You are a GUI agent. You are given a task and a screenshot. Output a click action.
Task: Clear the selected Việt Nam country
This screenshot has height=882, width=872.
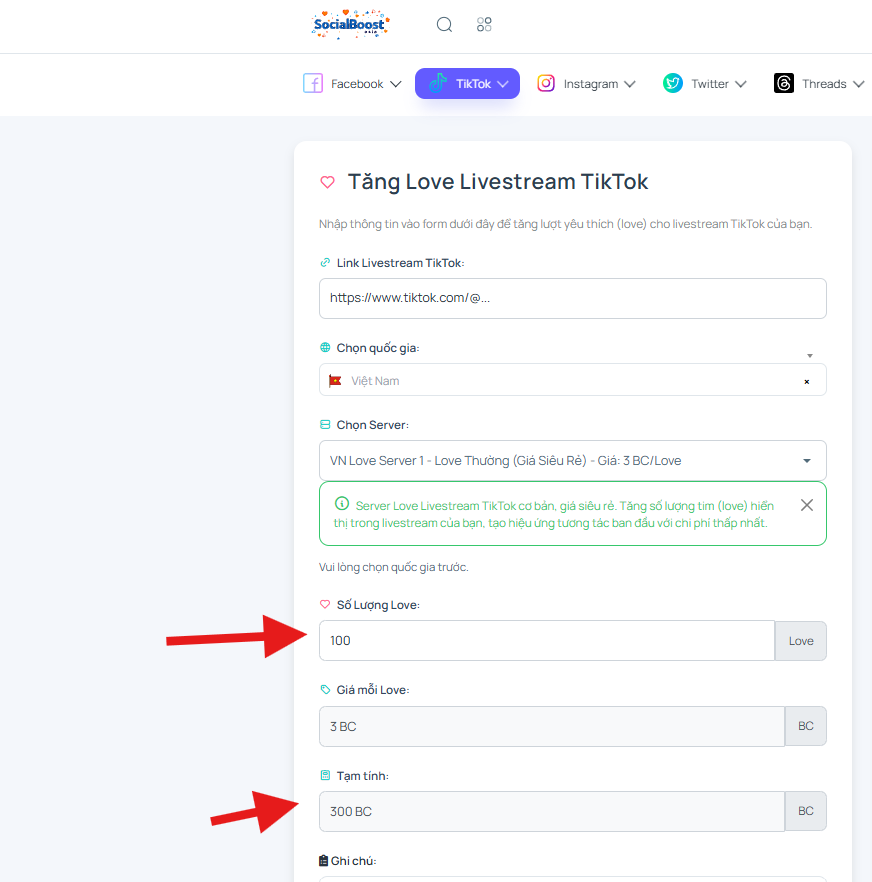[807, 382]
